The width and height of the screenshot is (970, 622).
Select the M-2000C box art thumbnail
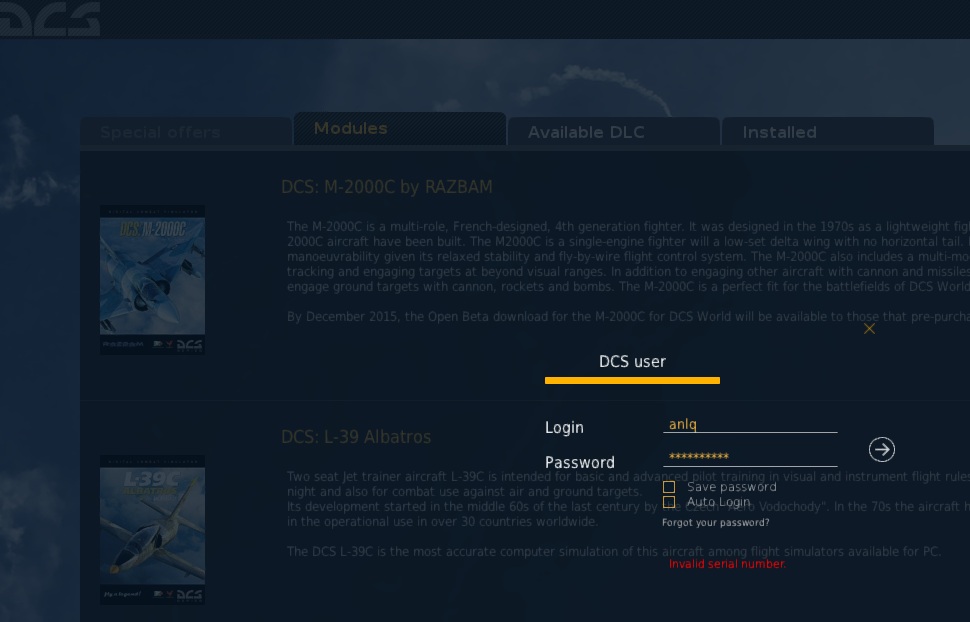pyautogui.click(x=152, y=280)
